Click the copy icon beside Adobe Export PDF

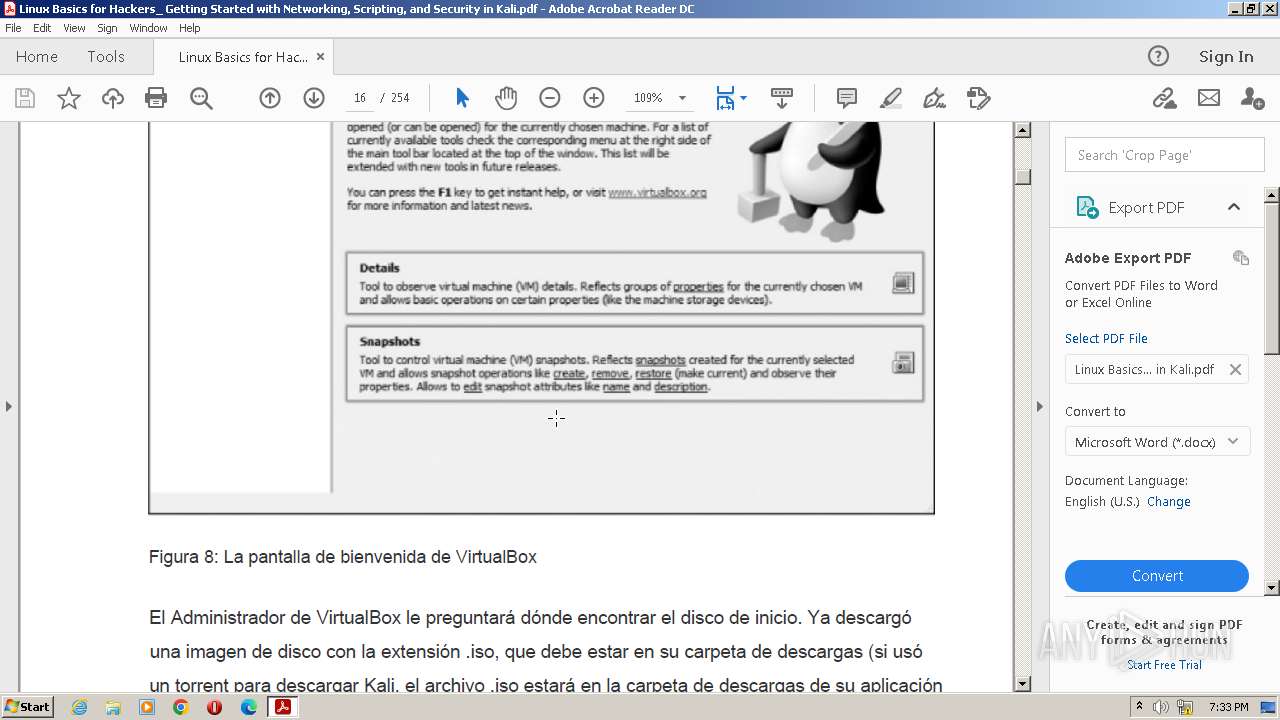[1241, 258]
